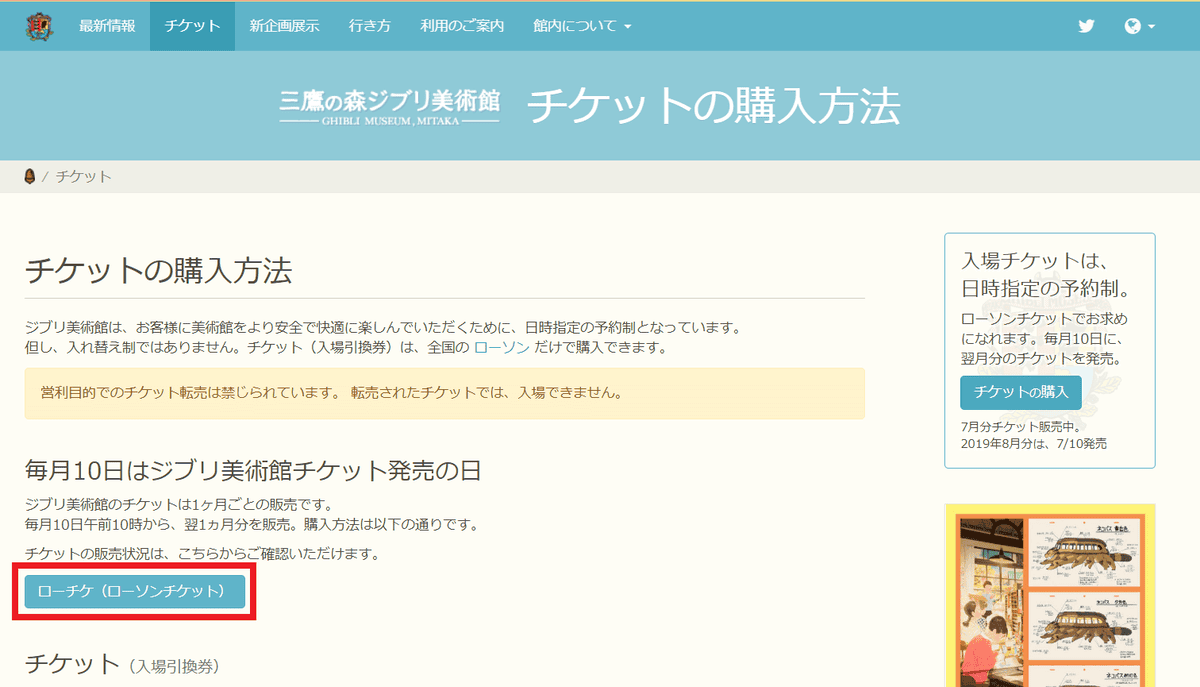1200x687 pixels.
Task: Click the チケットの購入 sidebar button
Action: (1020, 392)
